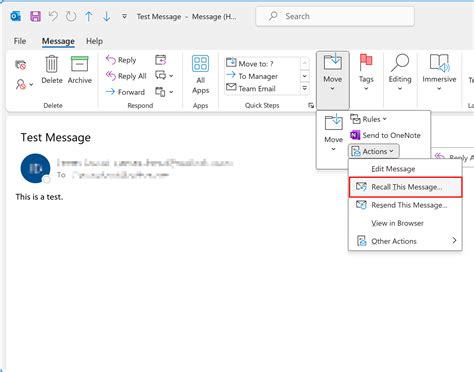This screenshot has height=372, width=474.
Task: Expand the Other Actions submenu
Action: pos(405,241)
